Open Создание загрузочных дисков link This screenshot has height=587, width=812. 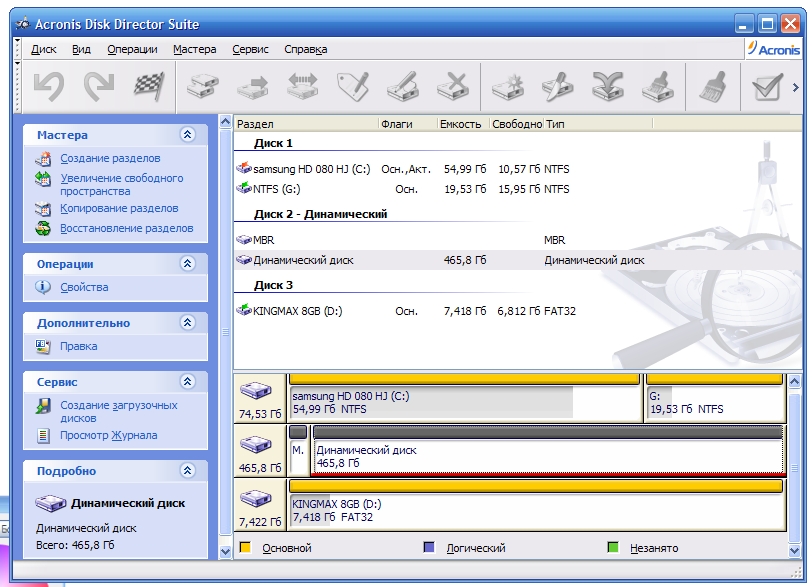[x=119, y=412]
